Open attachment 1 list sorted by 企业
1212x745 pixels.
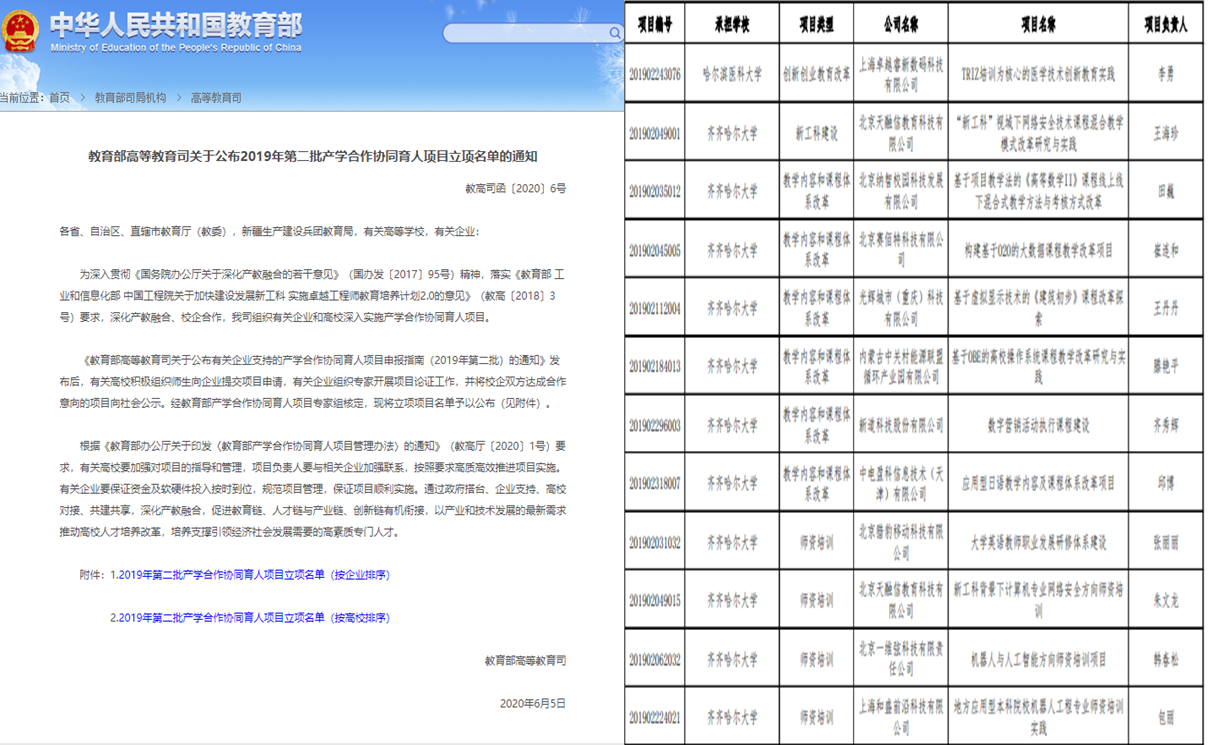pyautogui.click(x=249, y=575)
